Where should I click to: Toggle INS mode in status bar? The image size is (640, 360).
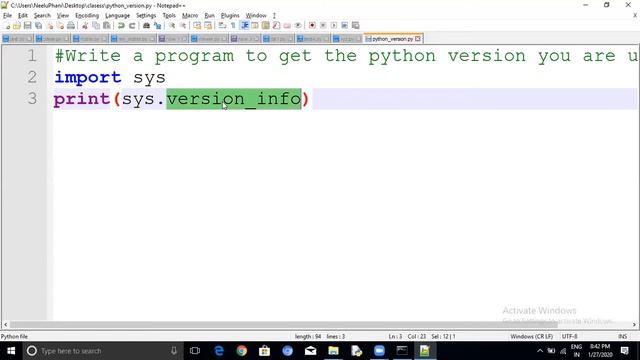[x=622, y=336]
